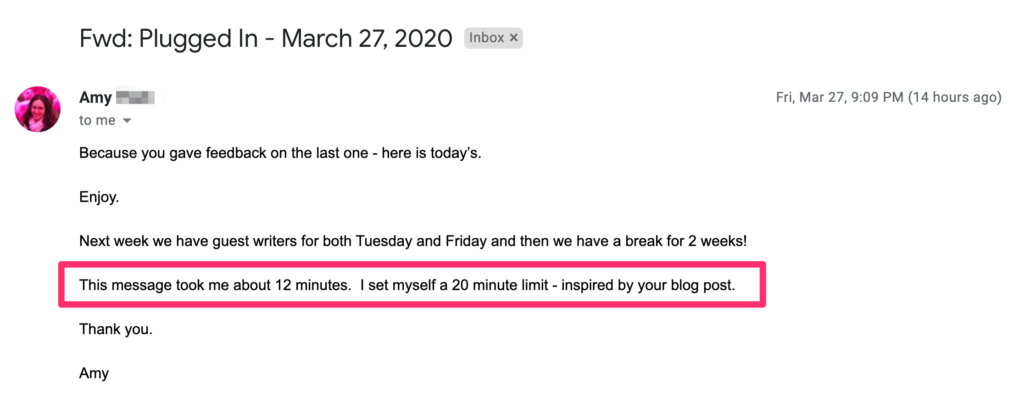Click the 'Fwd: Plugged In' subject line

(x=174, y=39)
